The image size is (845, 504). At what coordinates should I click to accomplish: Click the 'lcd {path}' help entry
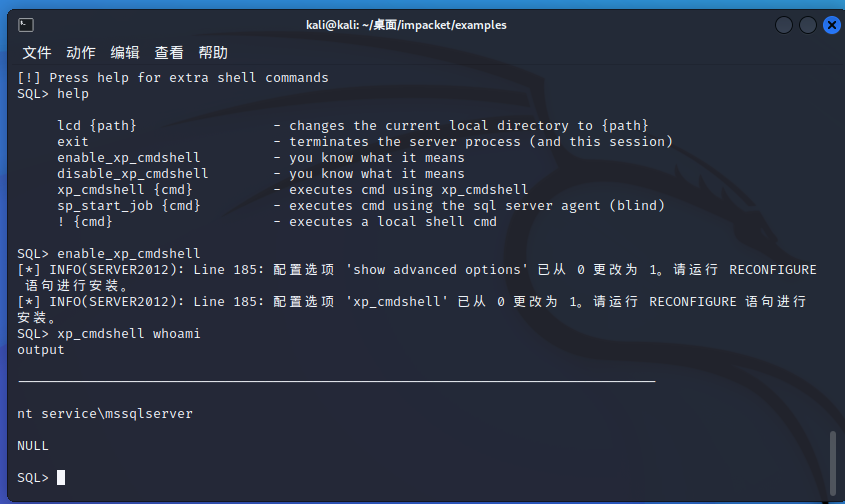pyautogui.click(x=96, y=125)
